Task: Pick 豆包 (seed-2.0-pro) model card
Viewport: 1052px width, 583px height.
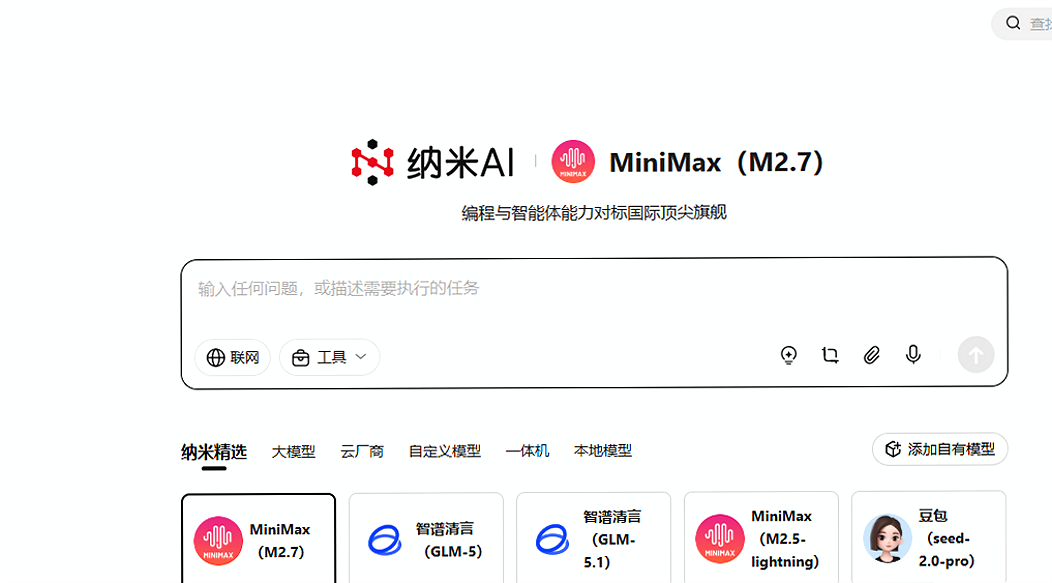Action: [x=929, y=538]
